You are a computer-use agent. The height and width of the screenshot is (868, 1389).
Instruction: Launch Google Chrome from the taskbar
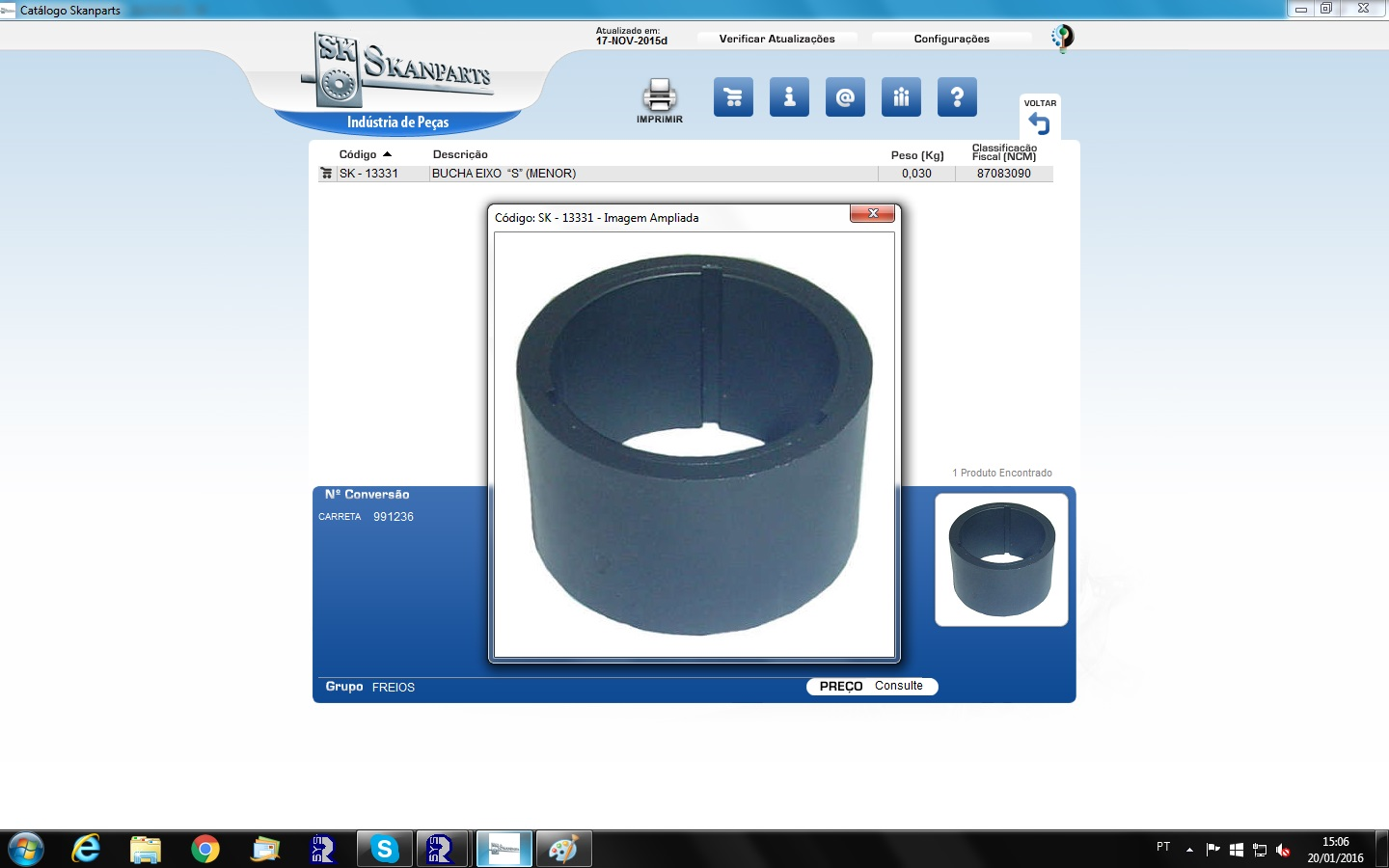pos(204,849)
